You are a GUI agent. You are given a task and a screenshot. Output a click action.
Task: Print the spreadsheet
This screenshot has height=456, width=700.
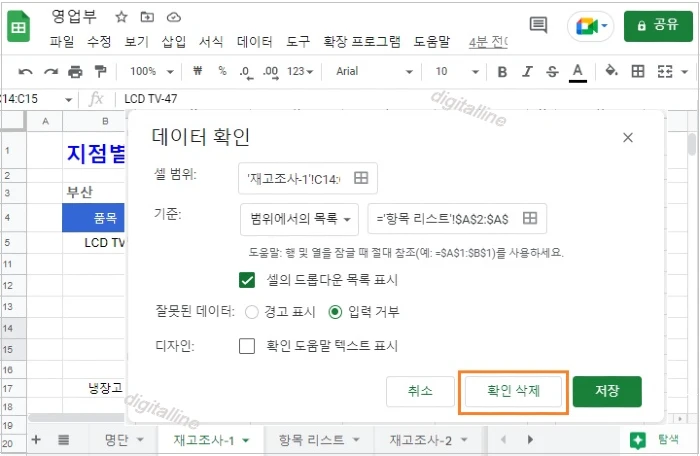pos(75,71)
